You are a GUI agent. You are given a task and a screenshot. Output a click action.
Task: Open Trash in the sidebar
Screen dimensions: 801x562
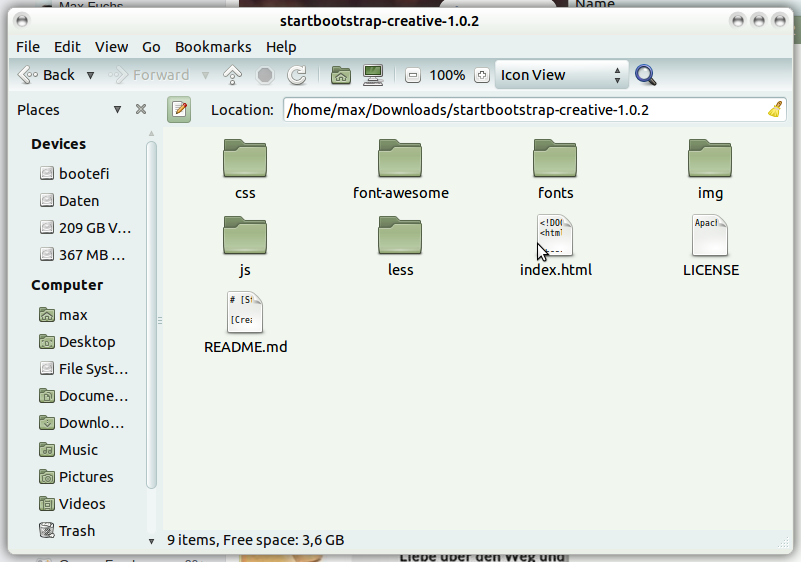tap(67, 531)
